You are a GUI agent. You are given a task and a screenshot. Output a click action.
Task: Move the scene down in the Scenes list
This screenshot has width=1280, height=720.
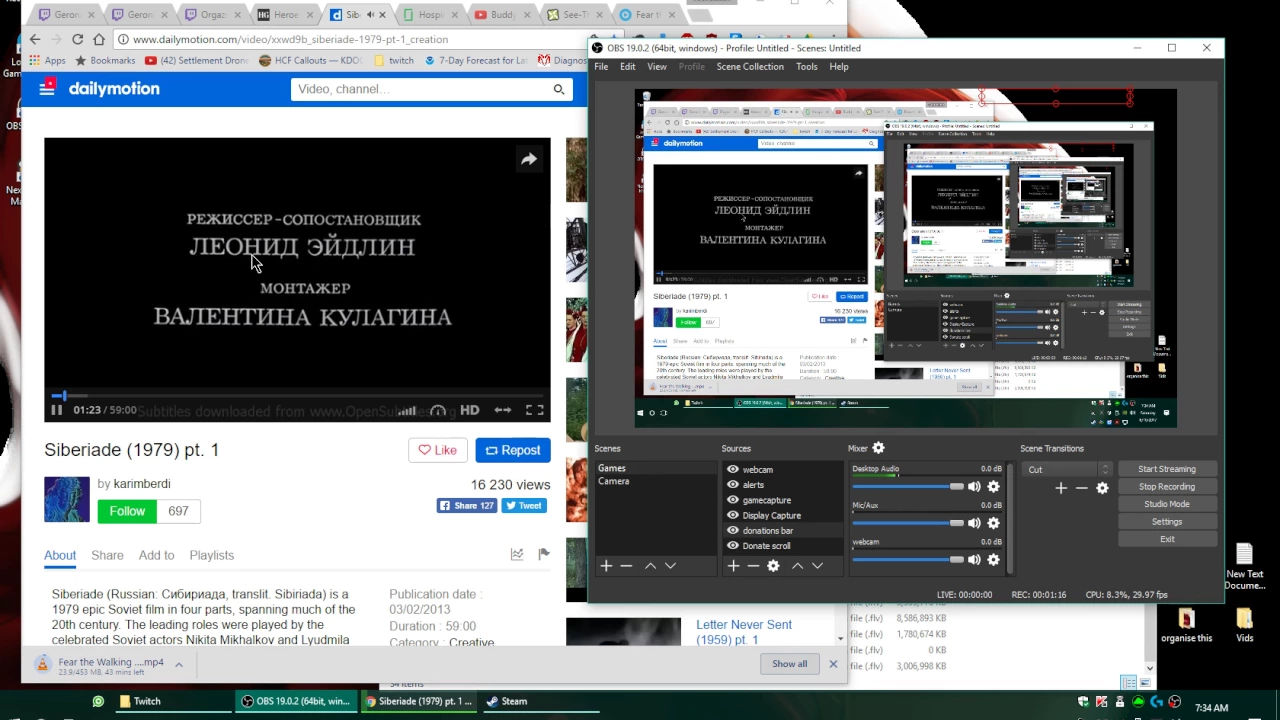coord(670,566)
